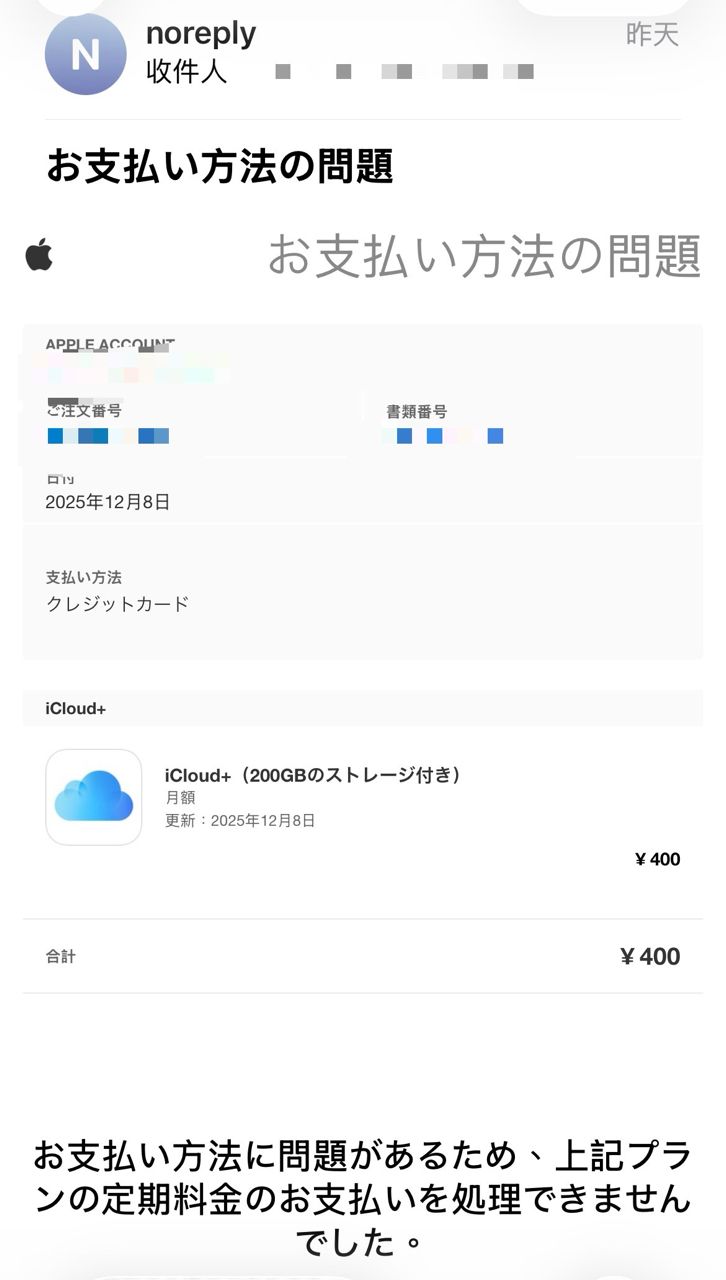Tap the payment problem message paragraph
The height and width of the screenshot is (1280, 726).
point(363,1198)
